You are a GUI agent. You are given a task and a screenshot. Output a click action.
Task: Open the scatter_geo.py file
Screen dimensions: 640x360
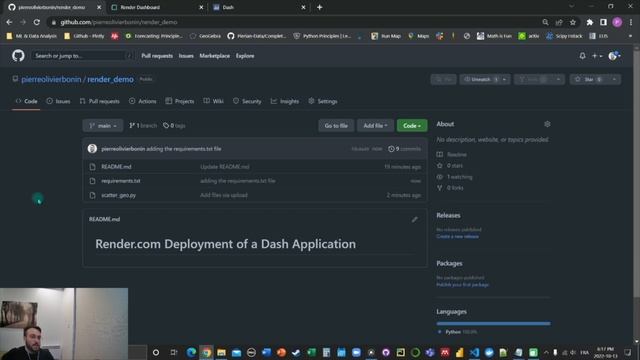119,196
